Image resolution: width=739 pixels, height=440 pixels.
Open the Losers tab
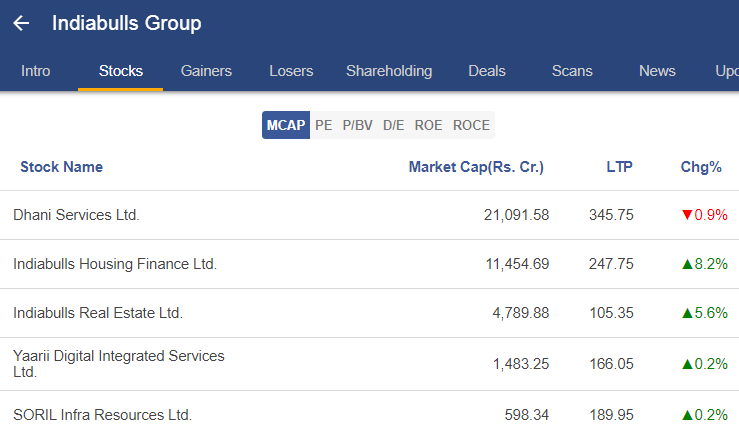coord(291,71)
